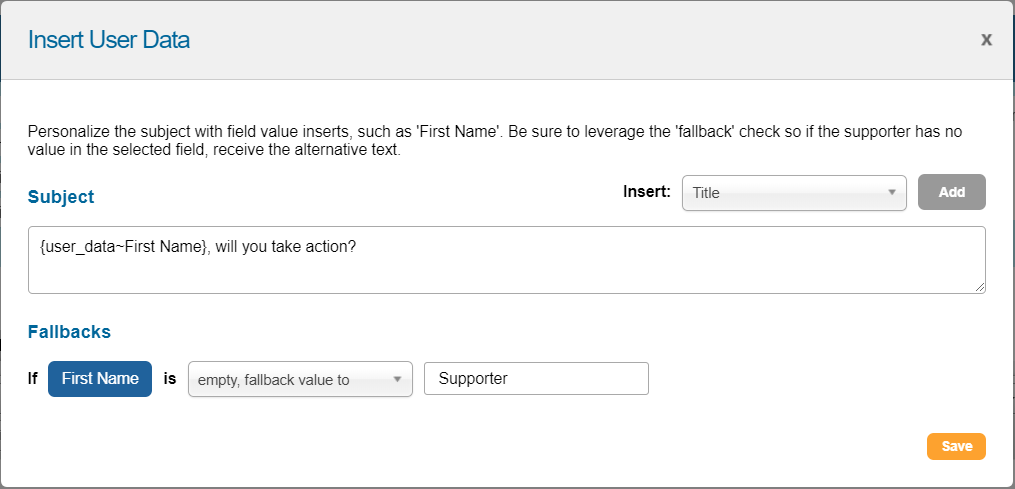This screenshot has width=1015, height=489.
Task: Click the fallback condition dropdown arrow
Action: click(x=397, y=379)
